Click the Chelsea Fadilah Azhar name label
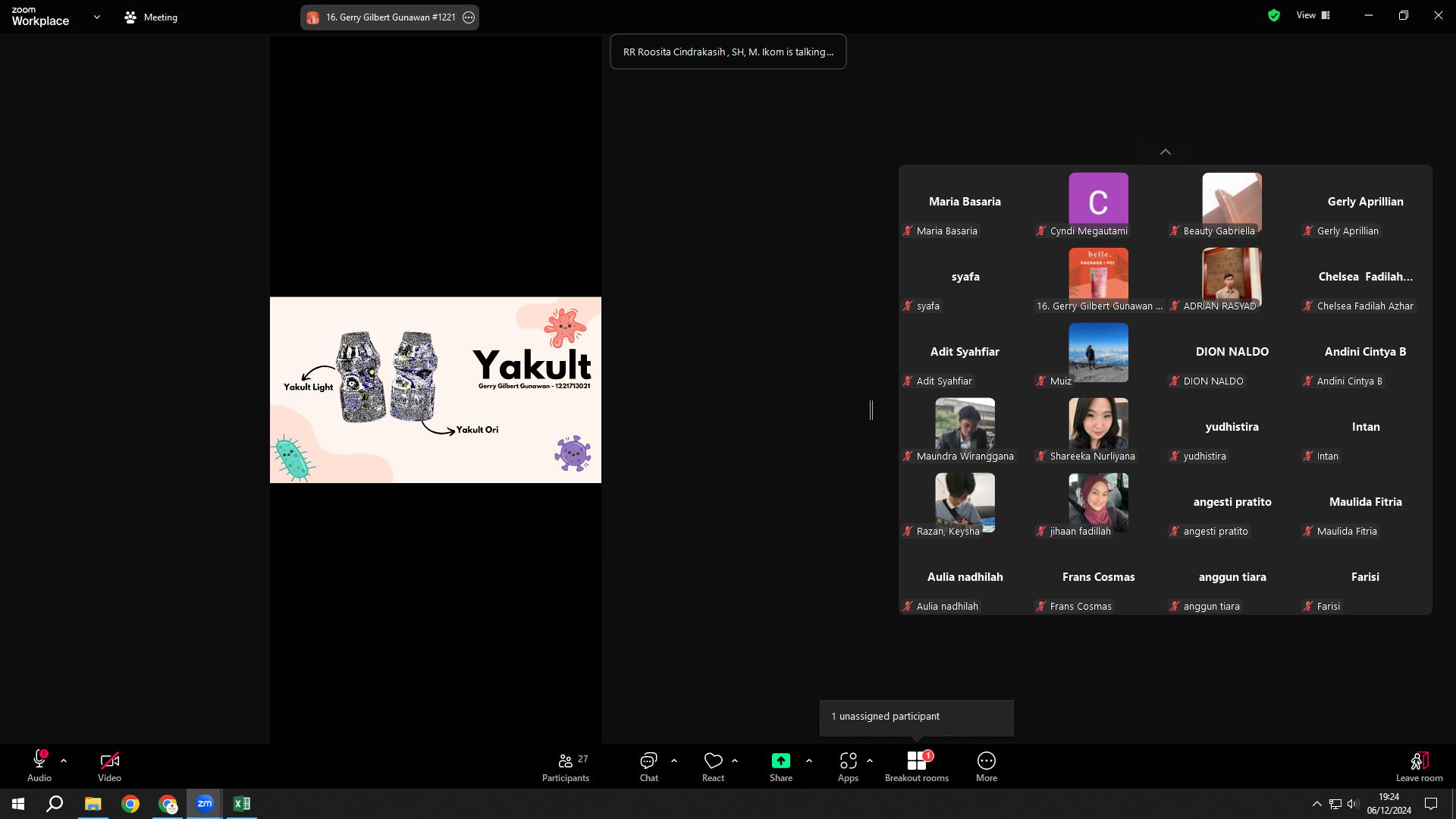 tap(1365, 306)
